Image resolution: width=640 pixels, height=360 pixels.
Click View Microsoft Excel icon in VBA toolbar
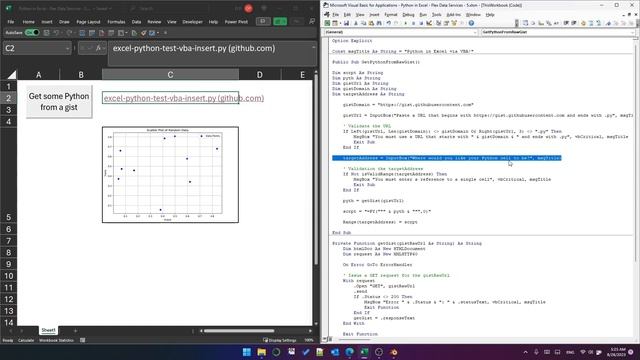click(327, 23)
